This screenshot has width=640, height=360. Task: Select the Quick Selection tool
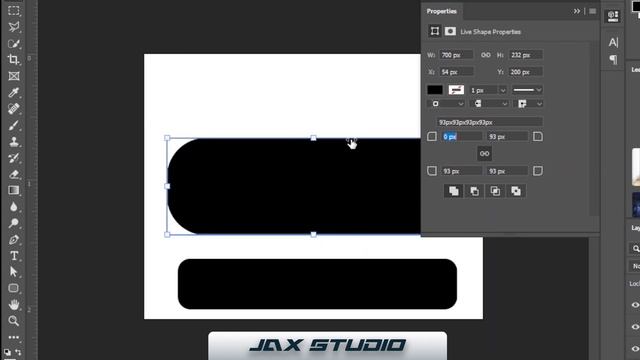click(13, 43)
